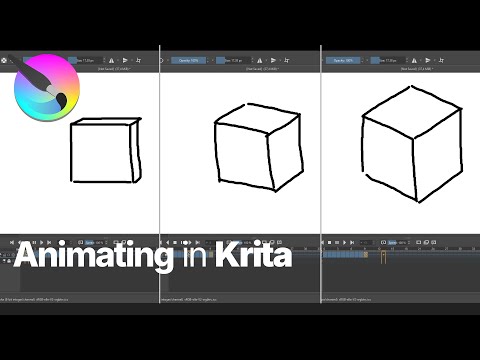
Task: Go to previous frame in middle panel timeline
Action: pyautogui.click(x=168, y=242)
